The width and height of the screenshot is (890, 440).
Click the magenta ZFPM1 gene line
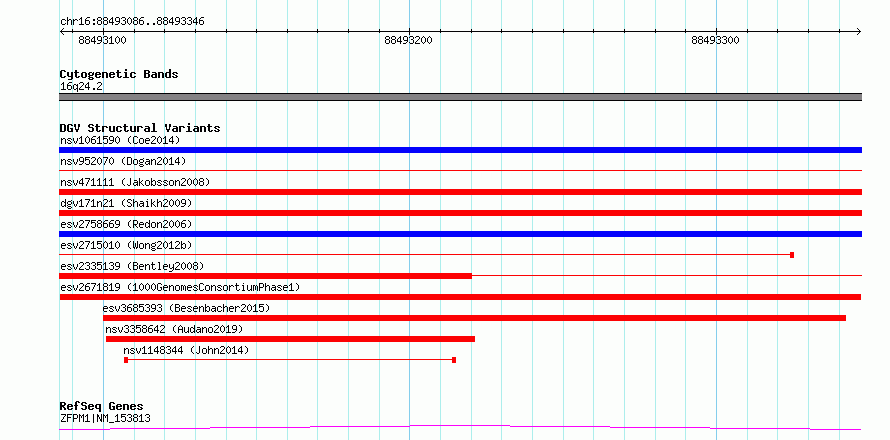(x=460, y=427)
